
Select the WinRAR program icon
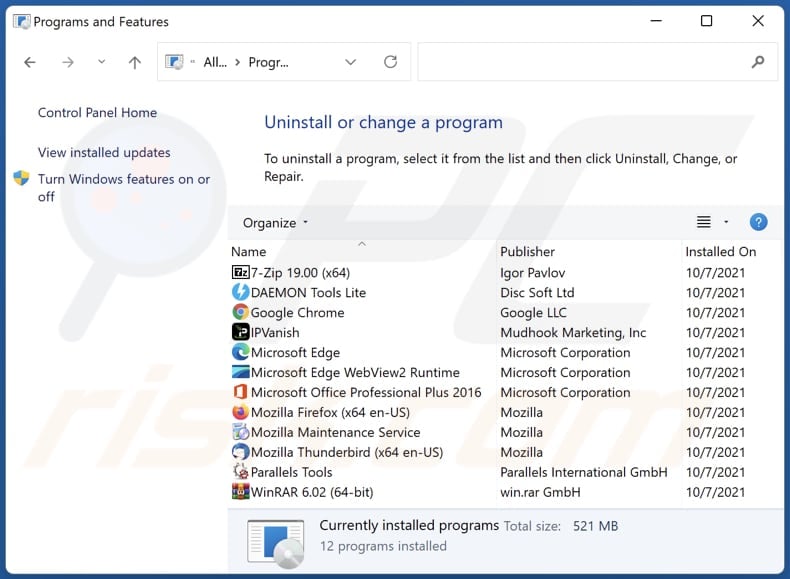tap(240, 492)
